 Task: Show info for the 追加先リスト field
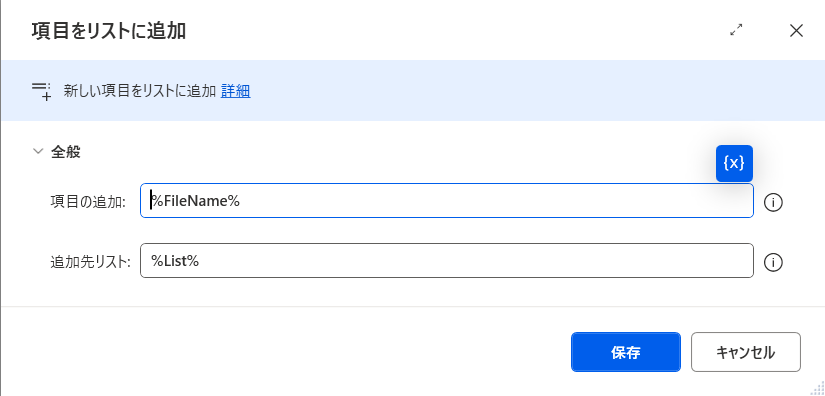[773, 262]
